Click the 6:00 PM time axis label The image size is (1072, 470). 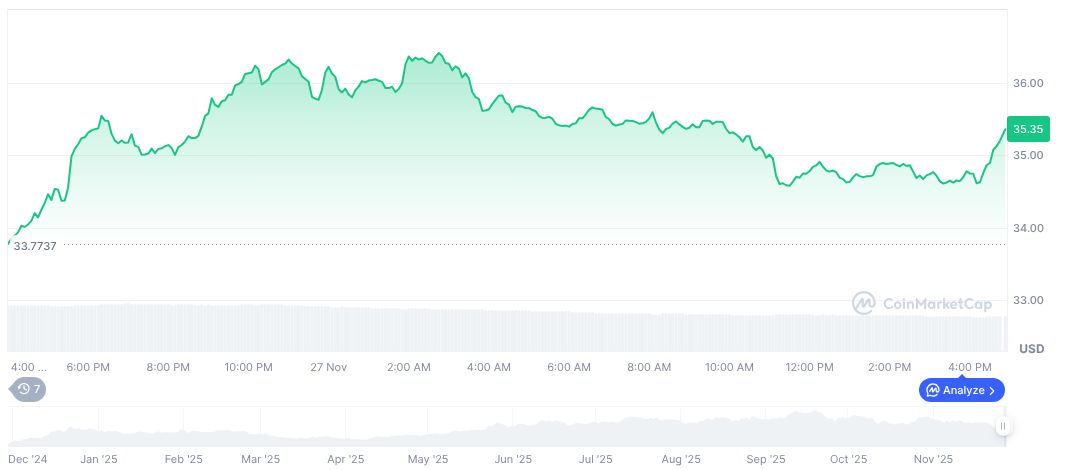pos(88,367)
